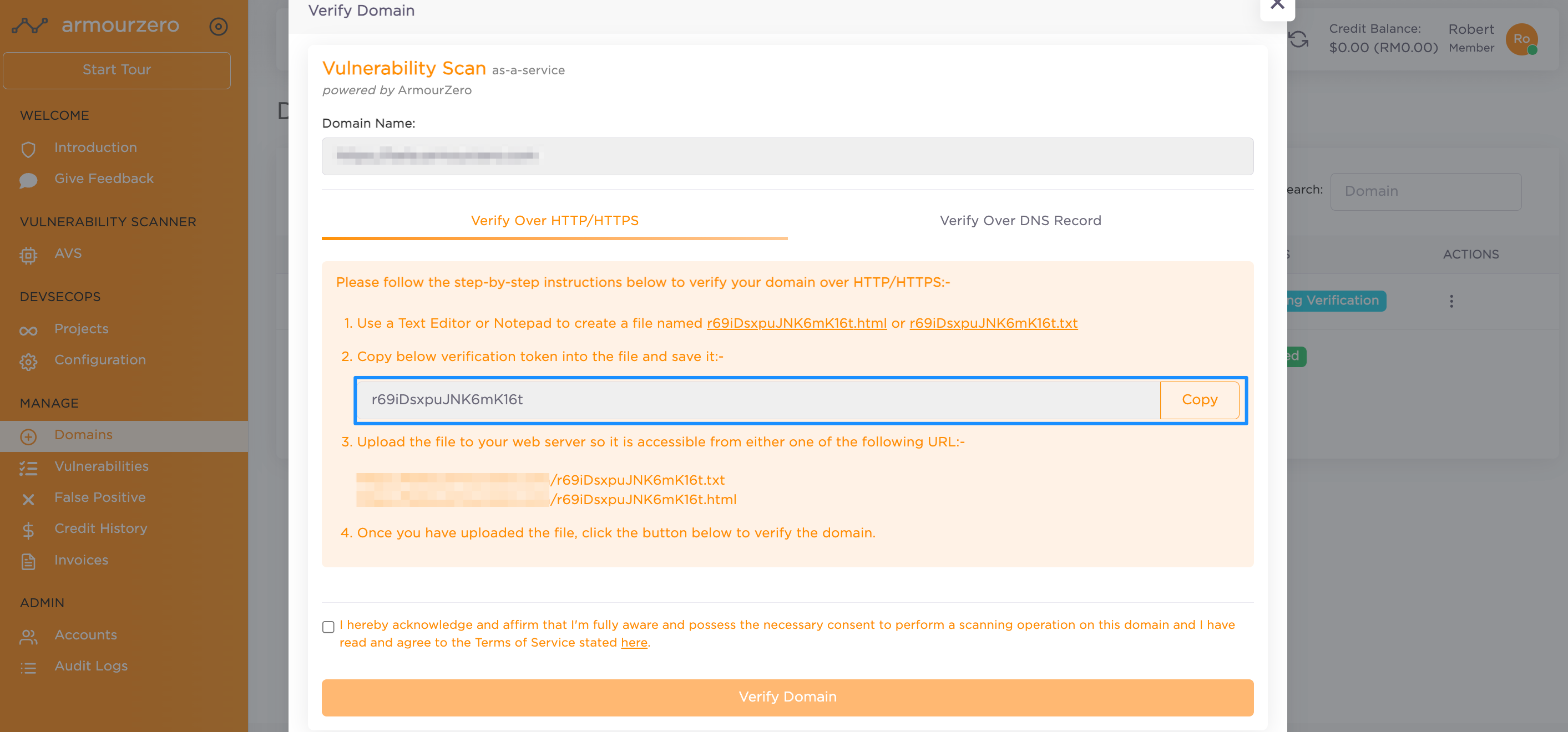Open the r69iDsxpuJNK6mK16t.html file link
The width and height of the screenshot is (1568, 732).
tap(796, 323)
